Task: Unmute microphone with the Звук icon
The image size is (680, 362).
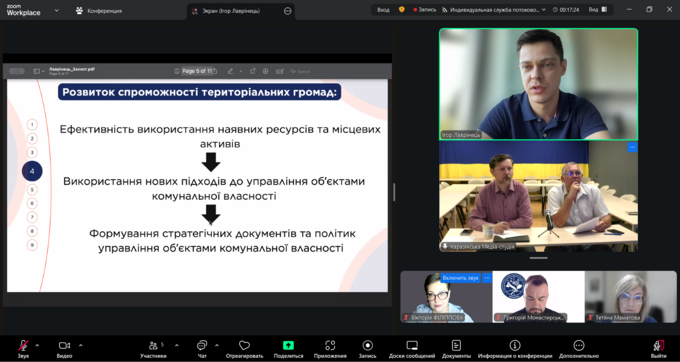Action: [23, 346]
